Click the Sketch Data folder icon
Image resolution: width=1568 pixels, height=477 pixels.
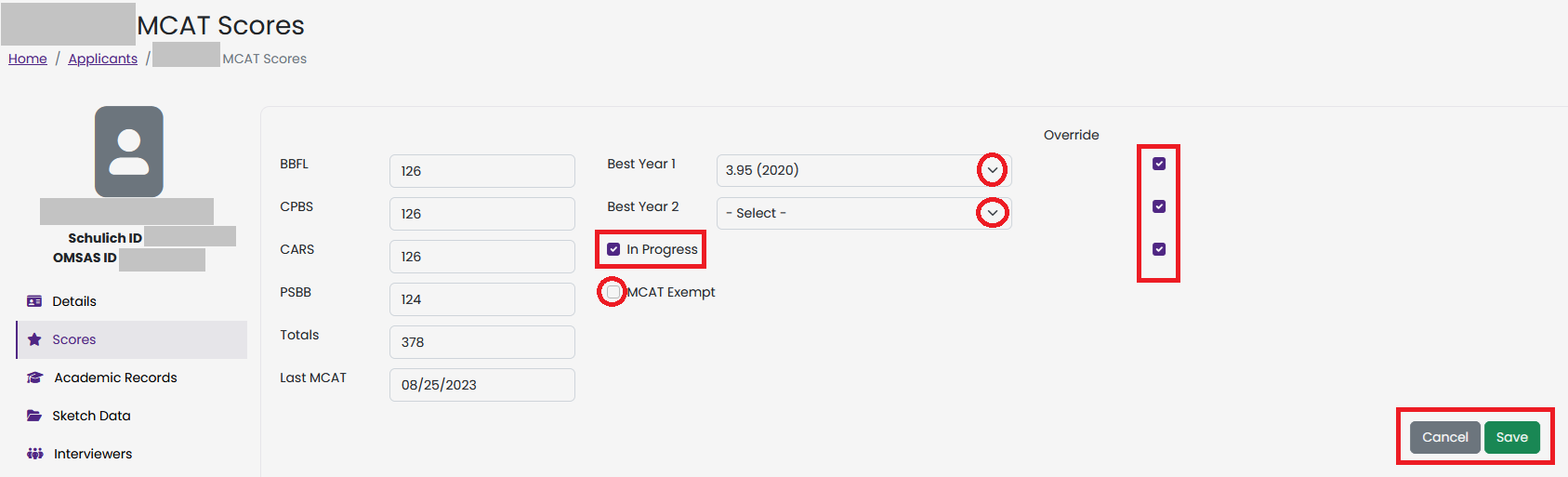[34, 416]
